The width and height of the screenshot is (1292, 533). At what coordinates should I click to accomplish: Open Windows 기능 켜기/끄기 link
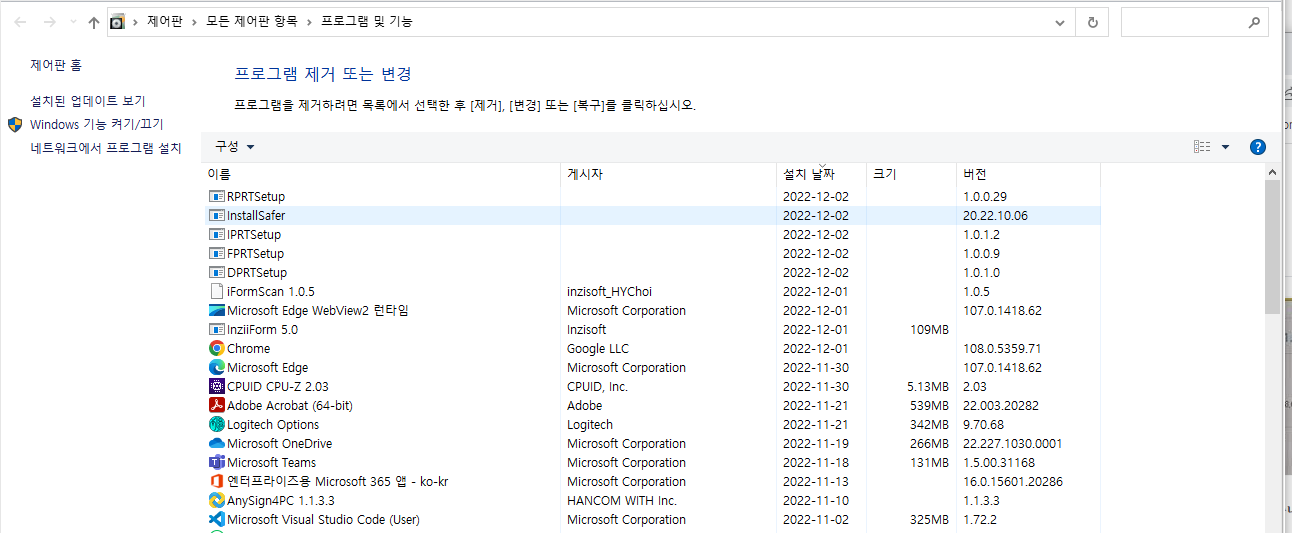97,124
